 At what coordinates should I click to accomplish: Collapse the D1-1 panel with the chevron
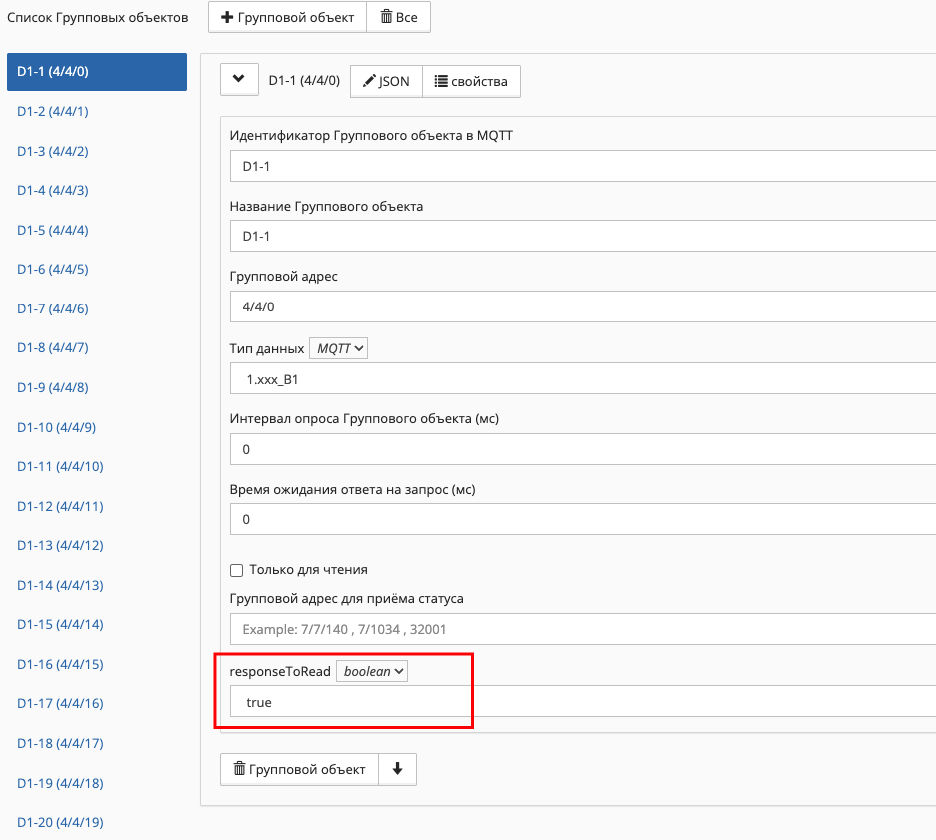(239, 80)
